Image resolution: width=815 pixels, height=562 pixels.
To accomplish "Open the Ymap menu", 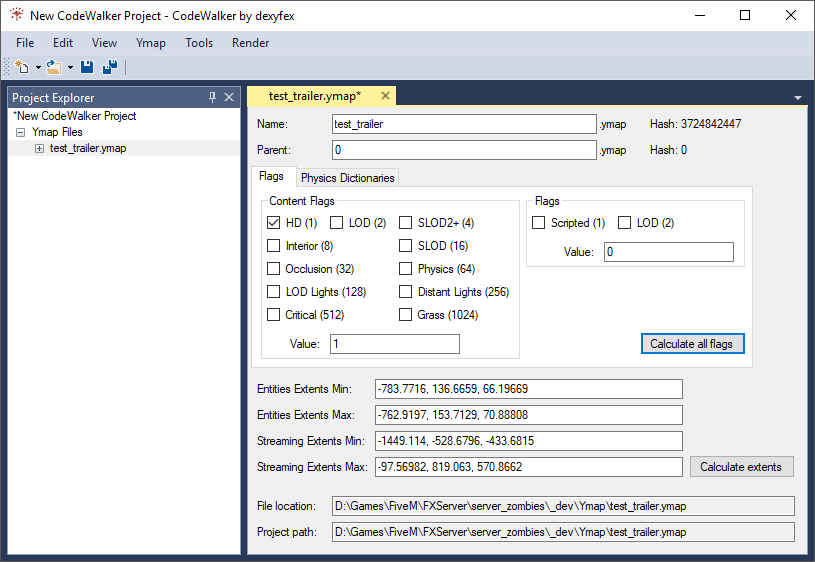I will coord(150,43).
